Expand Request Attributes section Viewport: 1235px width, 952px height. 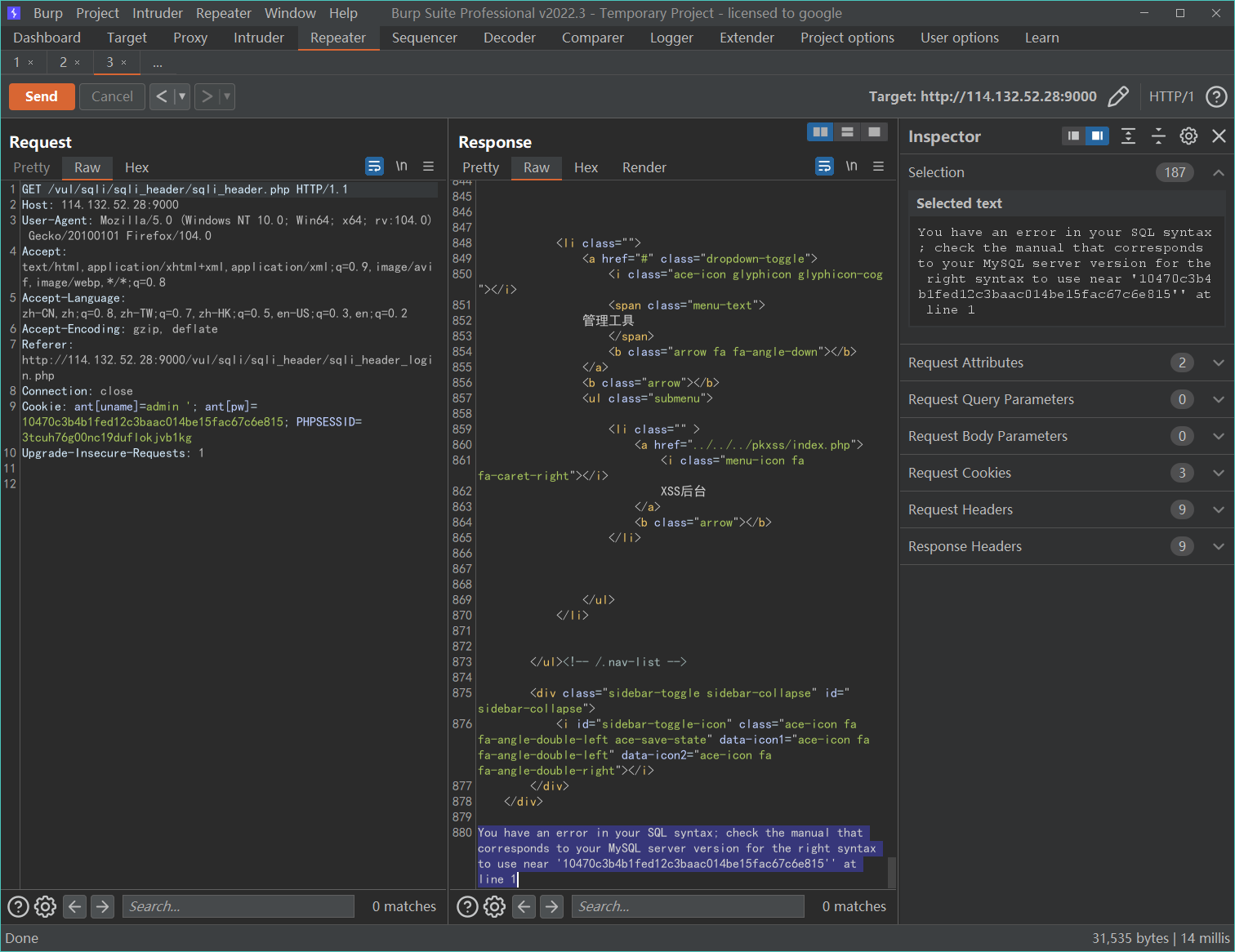click(x=1218, y=363)
